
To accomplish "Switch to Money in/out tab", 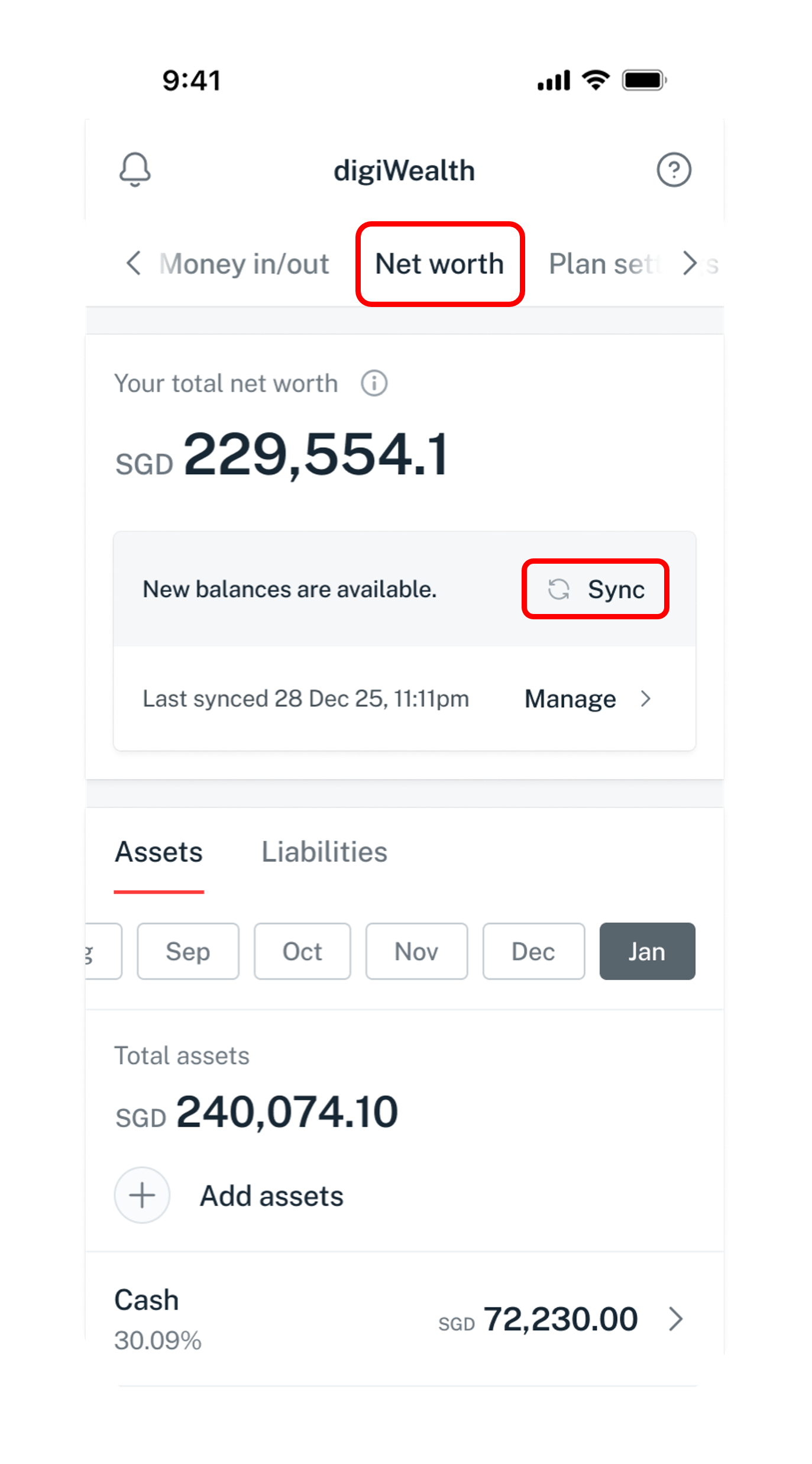I will (244, 264).
